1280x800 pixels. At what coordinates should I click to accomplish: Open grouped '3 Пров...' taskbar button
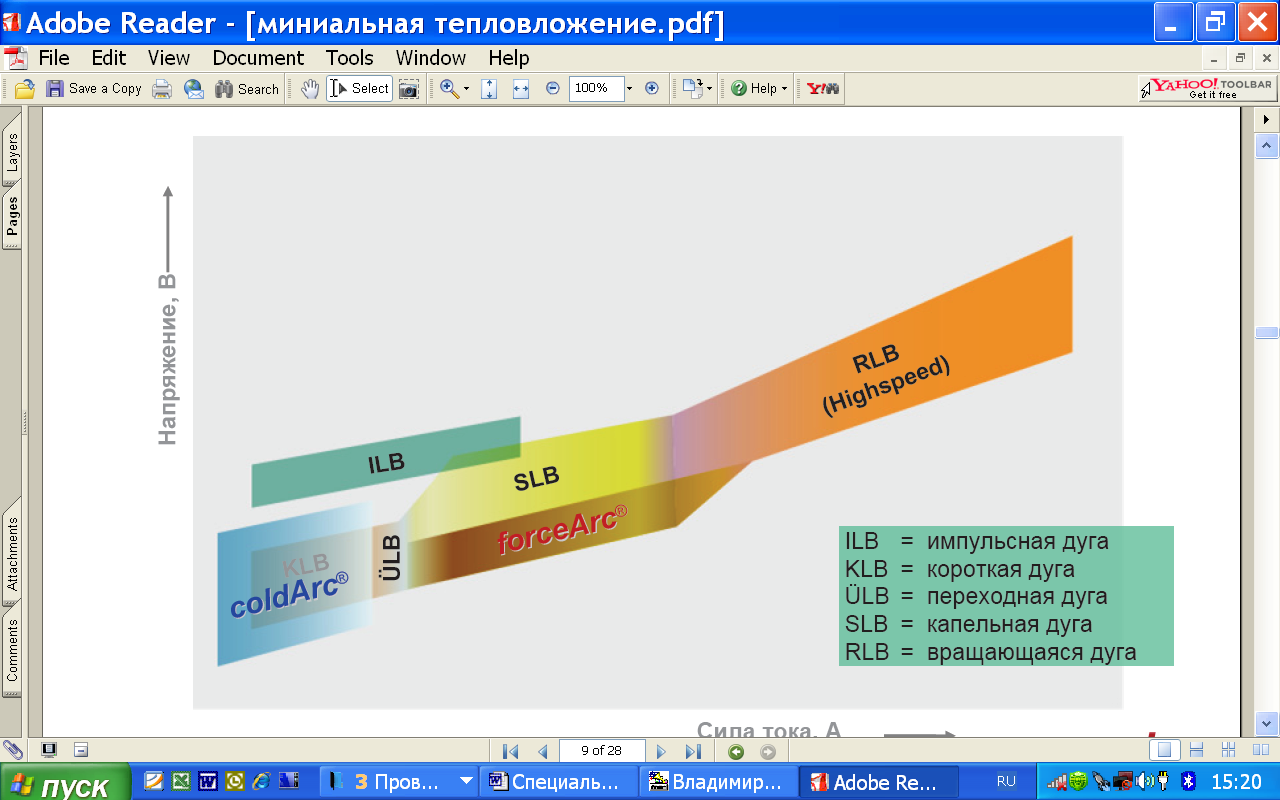[x=400, y=782]
